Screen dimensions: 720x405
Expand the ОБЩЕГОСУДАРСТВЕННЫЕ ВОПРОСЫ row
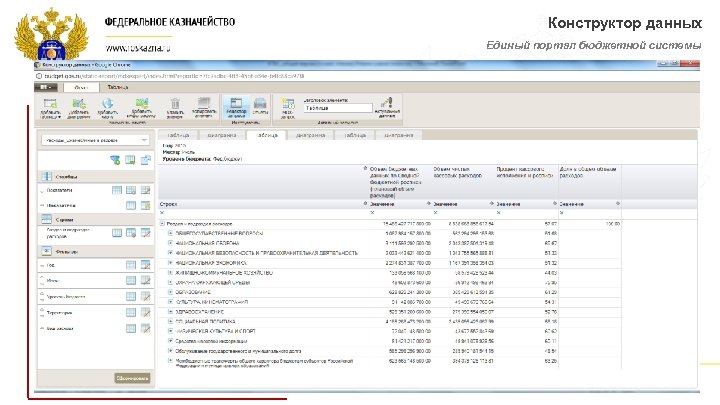170,233
